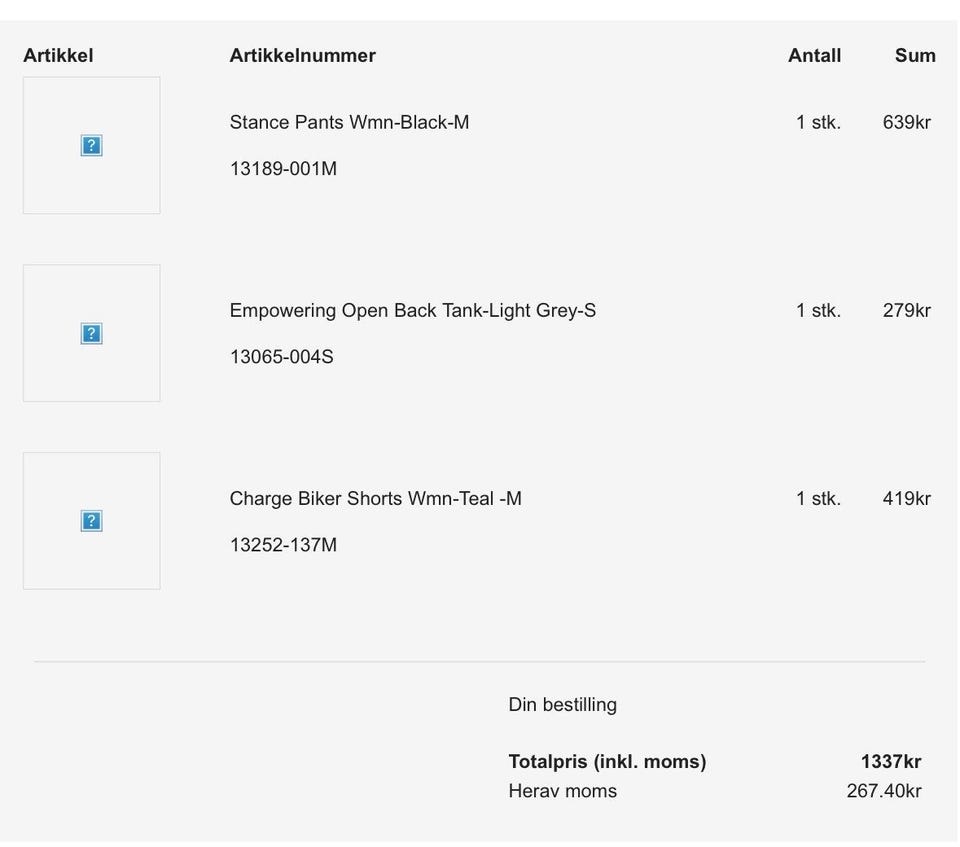The width and height of the screenshot is (960, 847).
Task: Select article number 13252-137M
Action: click(x=283, y=544)
